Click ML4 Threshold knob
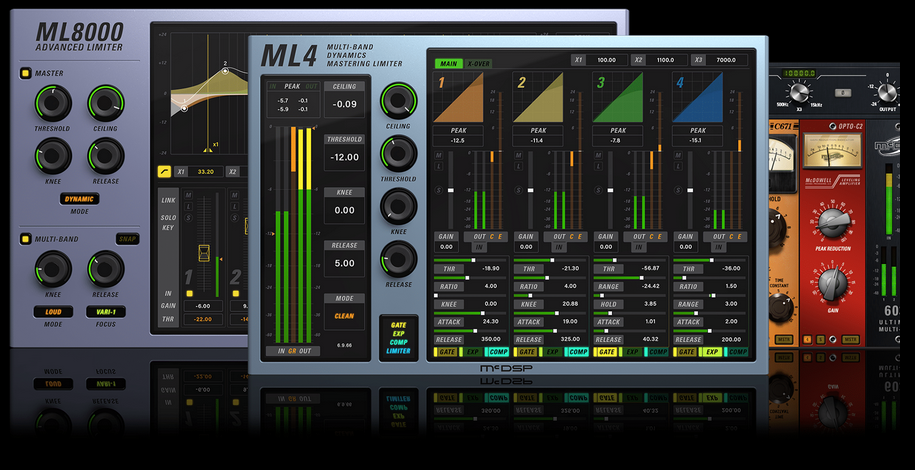This screenshot has width=915, height=470. coord(399,154)
